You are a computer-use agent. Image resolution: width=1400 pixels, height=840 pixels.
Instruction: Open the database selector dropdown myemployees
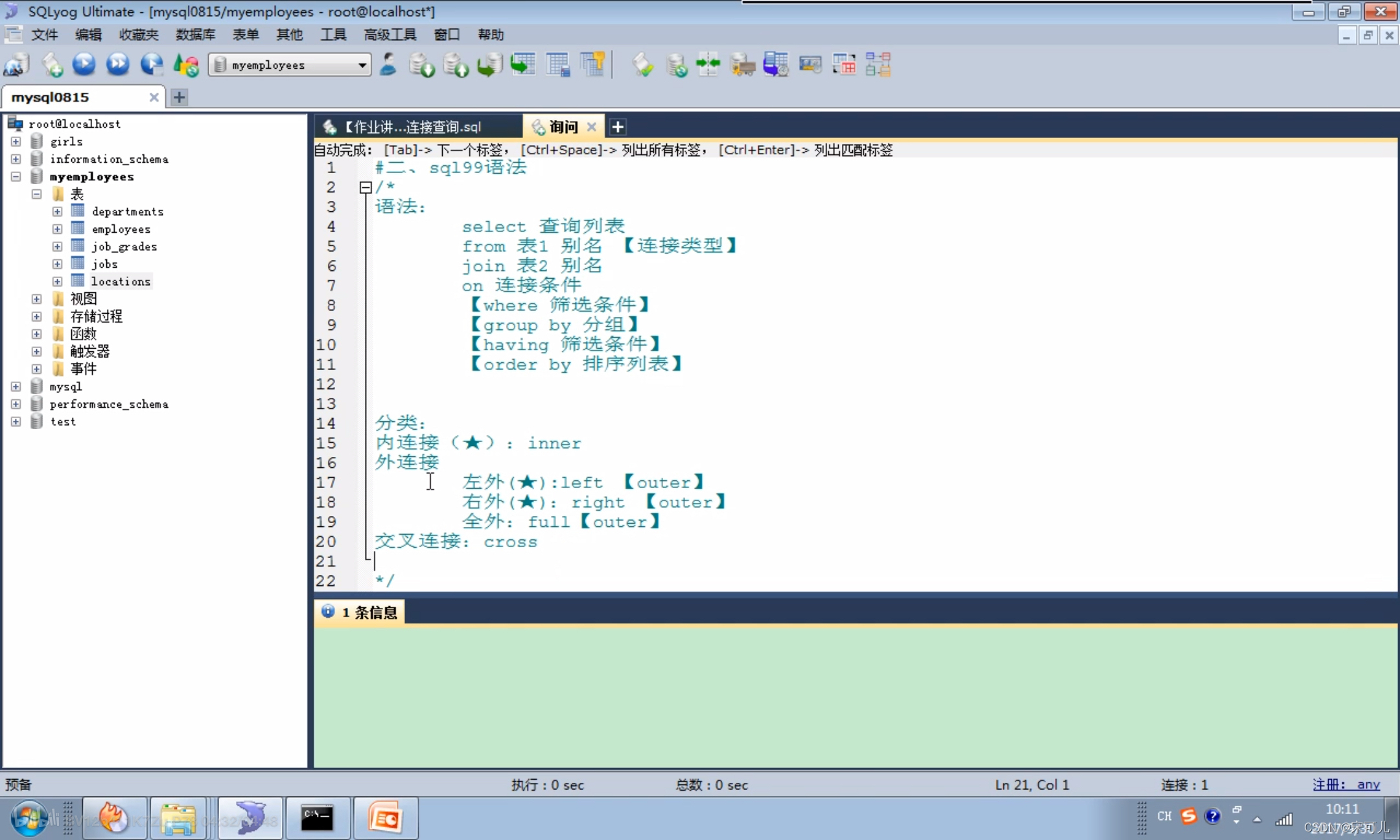coord(290,65)
